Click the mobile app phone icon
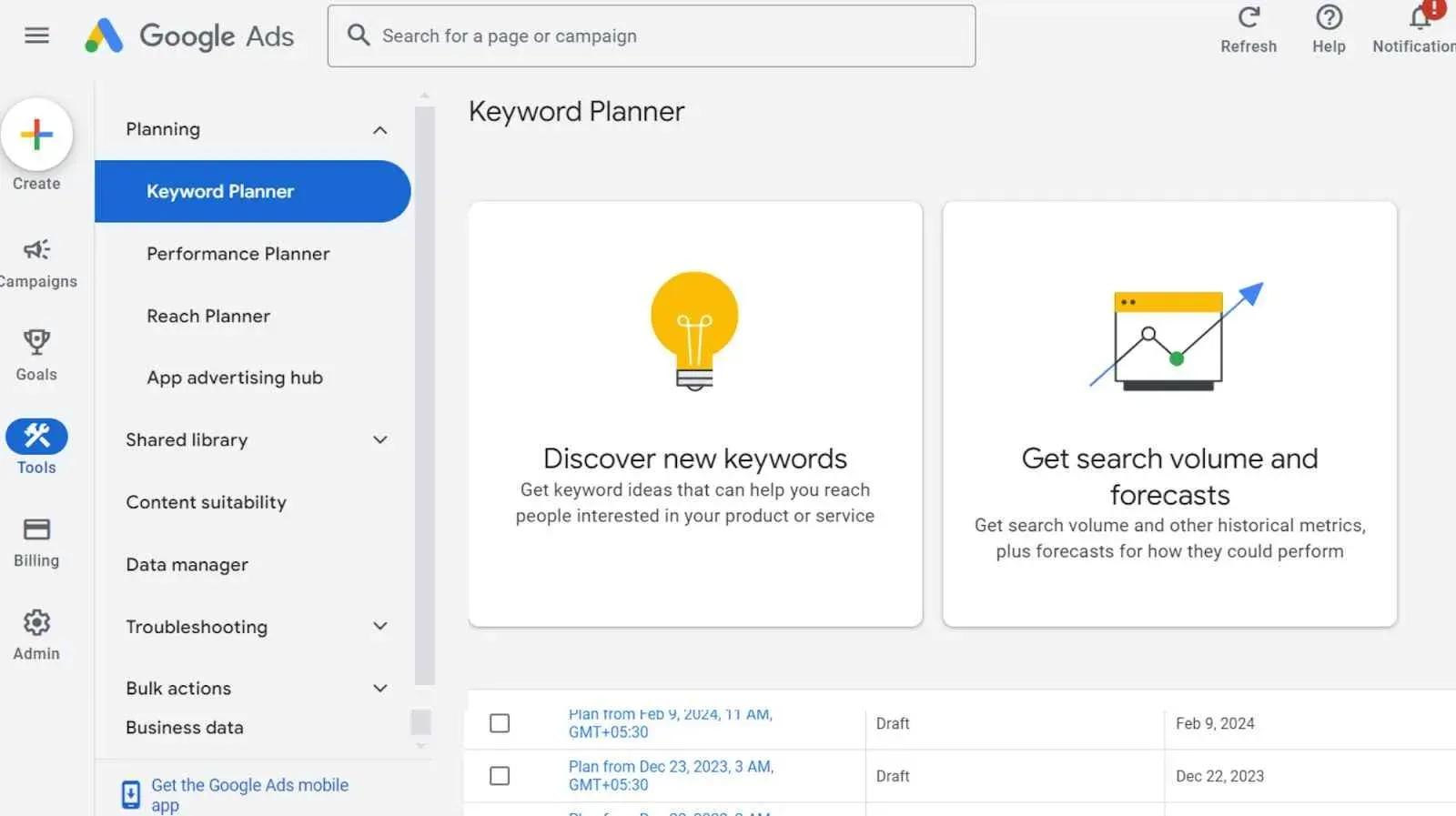This screenshot has width=1456, height=816. tap(131, 794)
